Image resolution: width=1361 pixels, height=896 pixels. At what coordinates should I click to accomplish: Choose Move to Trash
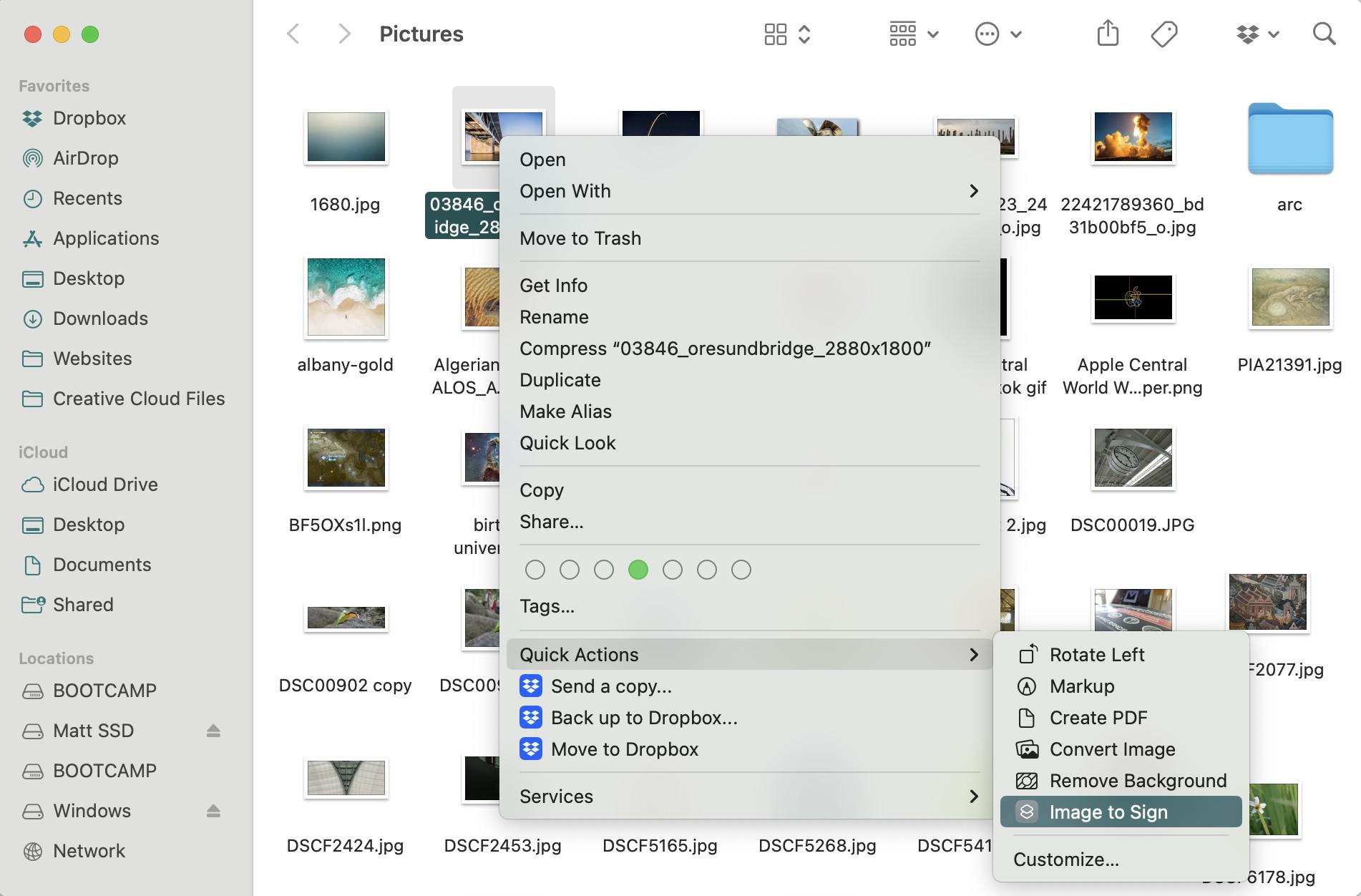pos(749,238)
